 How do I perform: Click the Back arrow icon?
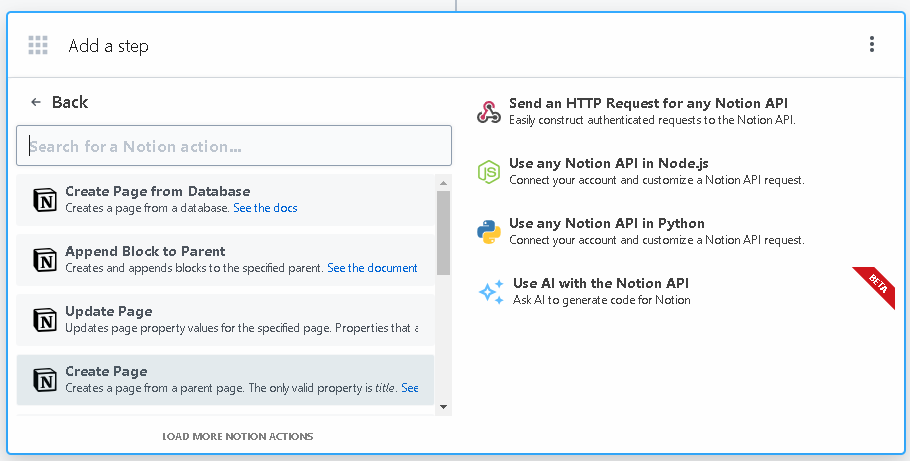[36, 102]
